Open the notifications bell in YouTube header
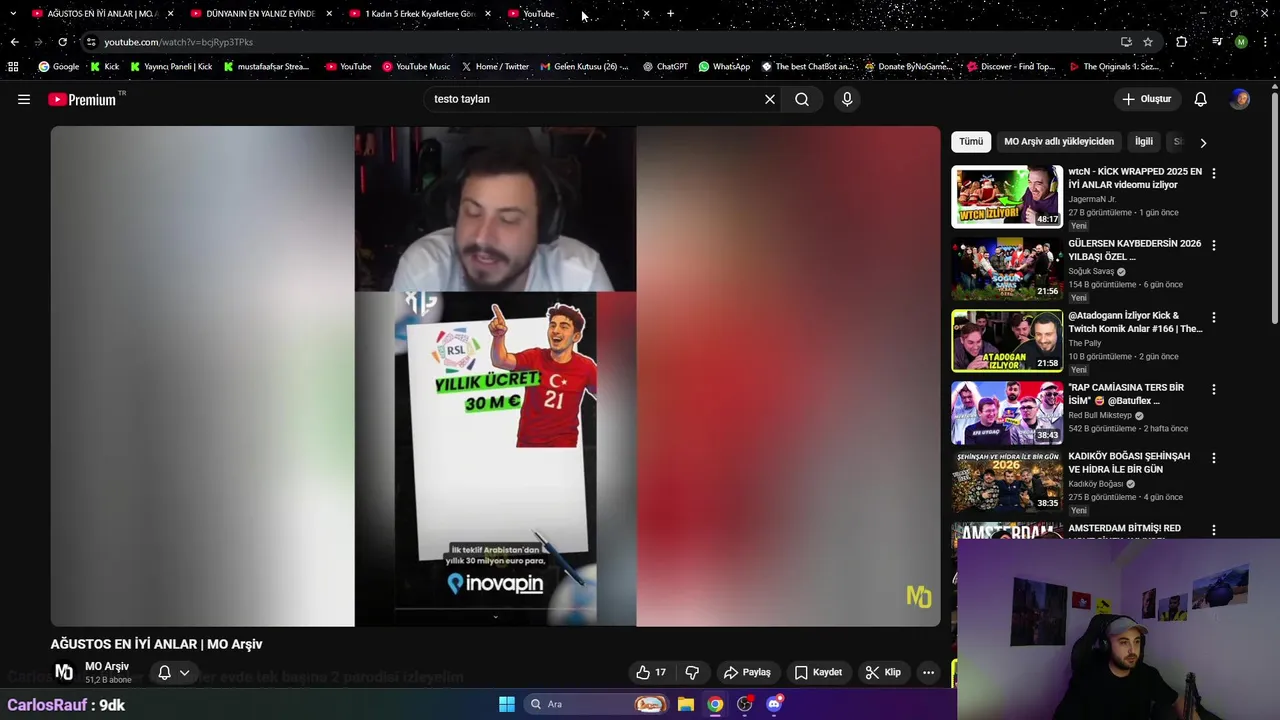 1201,99
